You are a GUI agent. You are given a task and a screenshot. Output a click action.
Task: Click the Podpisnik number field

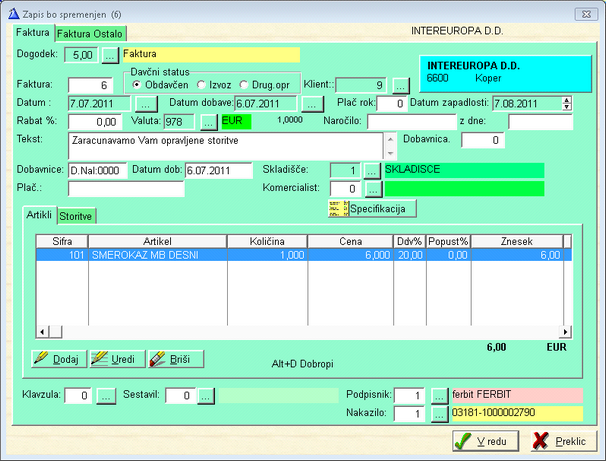pyautogui.click(x=409, y=396)
